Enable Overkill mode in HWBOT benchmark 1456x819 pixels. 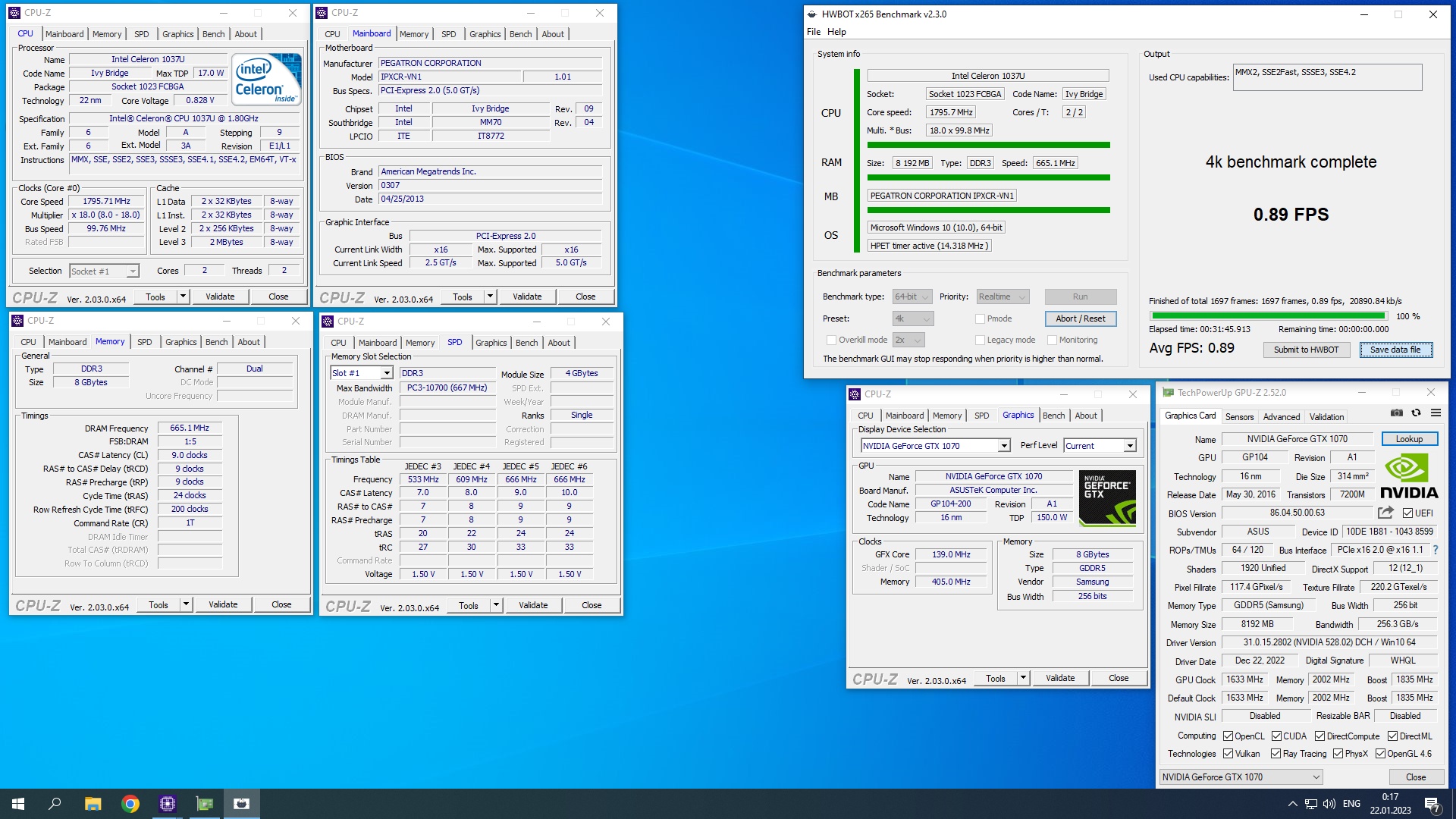click(x=831, y=340)
